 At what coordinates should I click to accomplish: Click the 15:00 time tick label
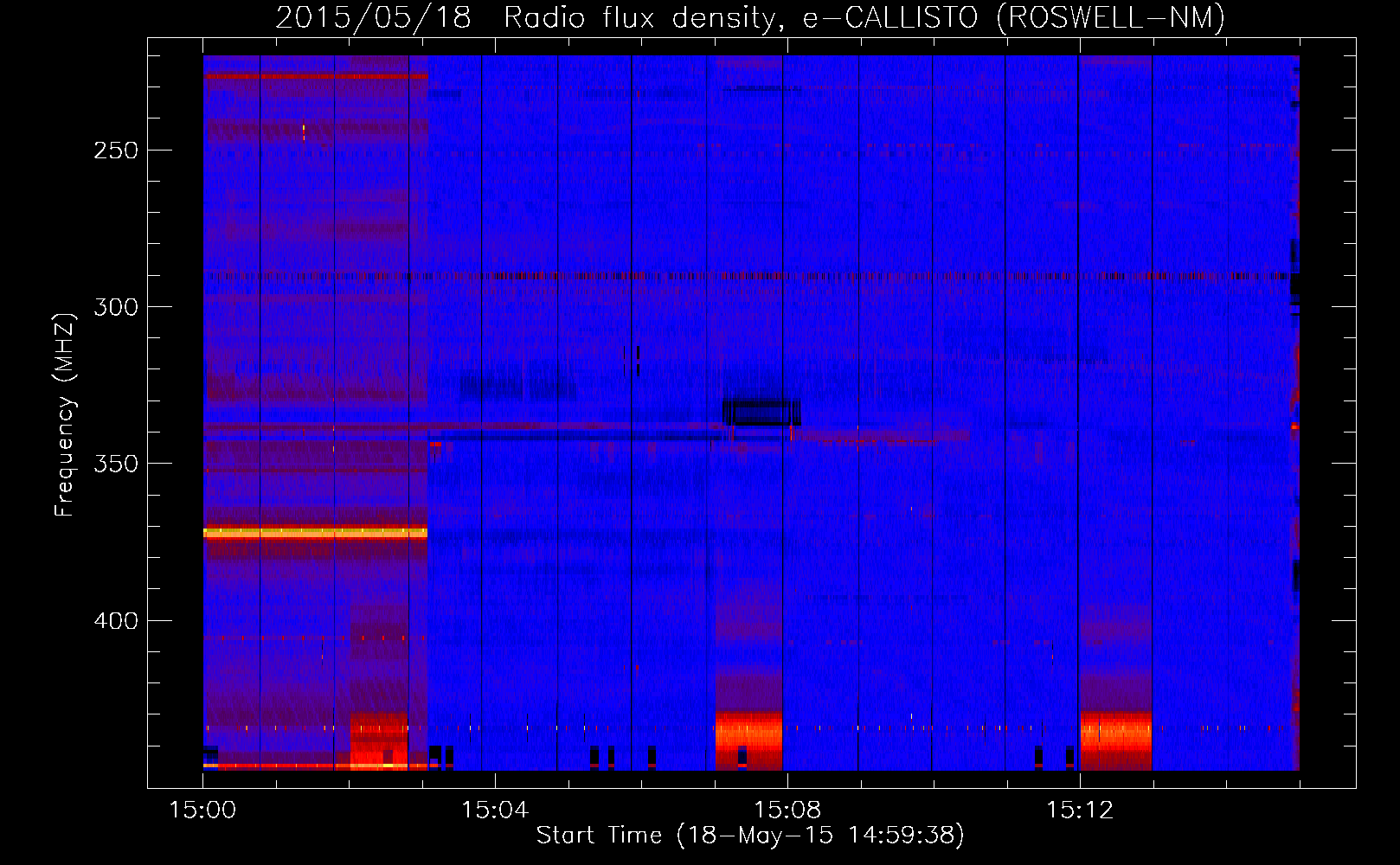click(202, 810)
